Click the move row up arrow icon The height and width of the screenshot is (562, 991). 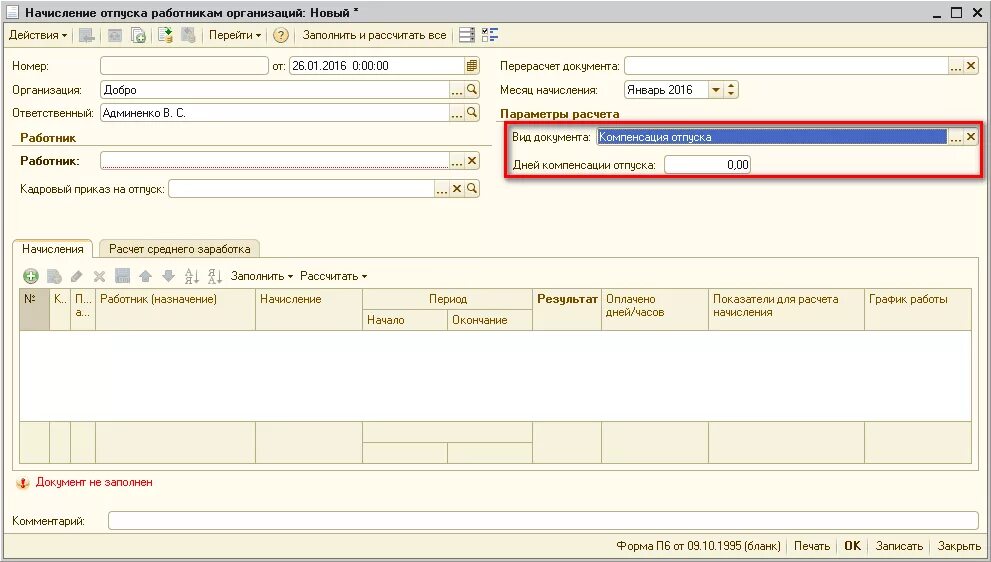pos(145,276)
